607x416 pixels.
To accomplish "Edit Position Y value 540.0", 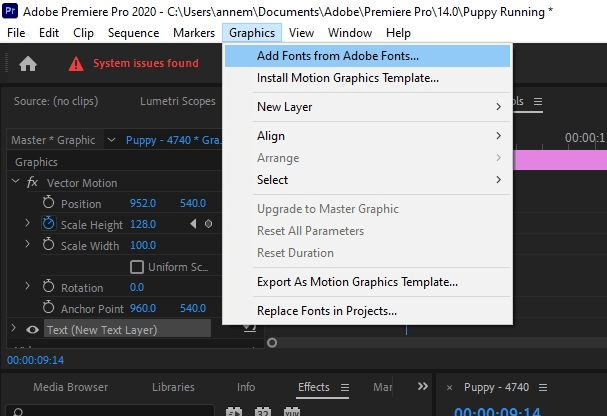I will pyautogui.click(x=193, y=203).
